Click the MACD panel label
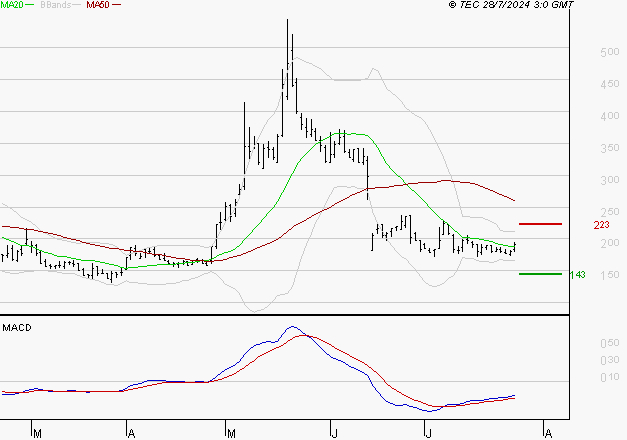This screenshot has width=627, height=440. [17, 328]
